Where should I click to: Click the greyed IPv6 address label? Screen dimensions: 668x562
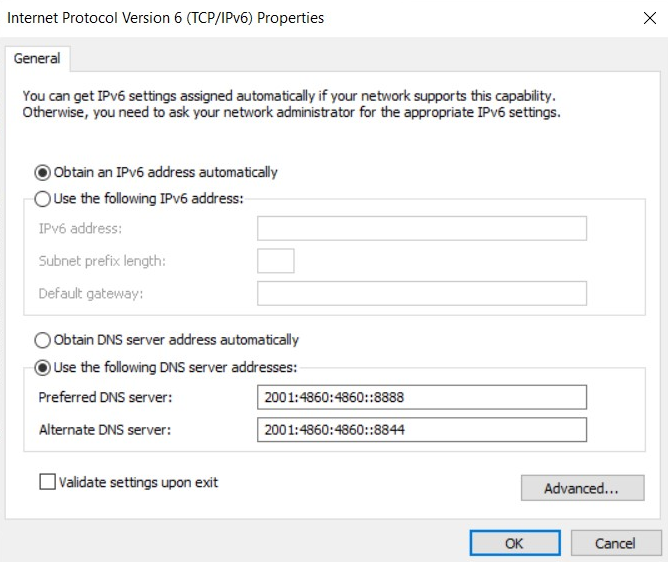[x=80, y=228]
